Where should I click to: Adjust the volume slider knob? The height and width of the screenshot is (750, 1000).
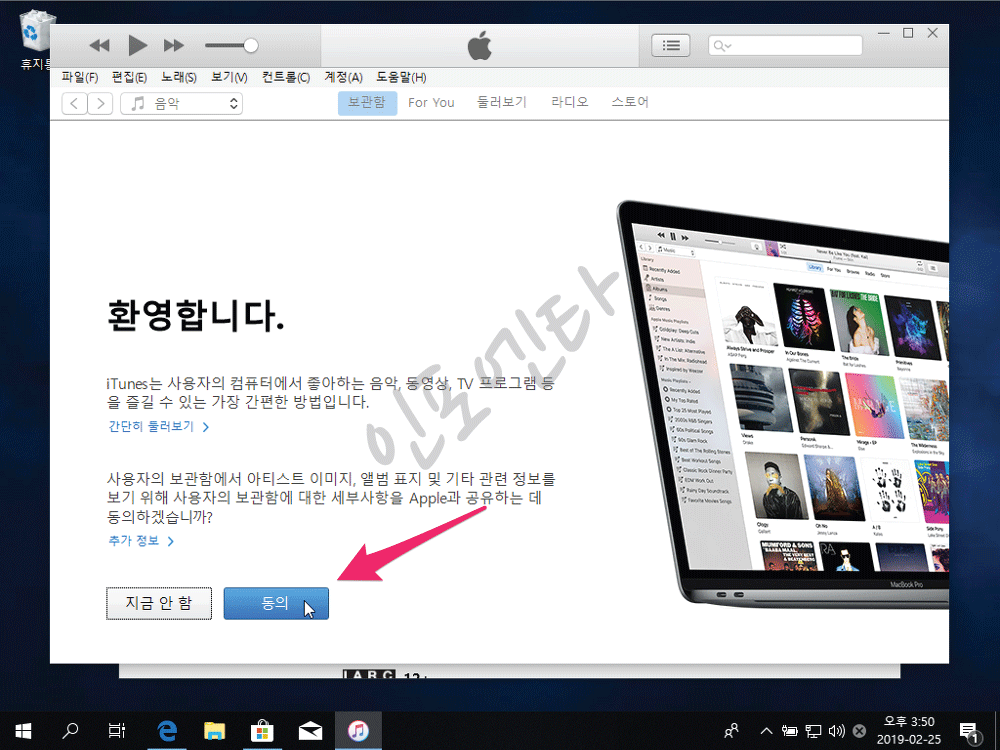(x=251, y=45)
